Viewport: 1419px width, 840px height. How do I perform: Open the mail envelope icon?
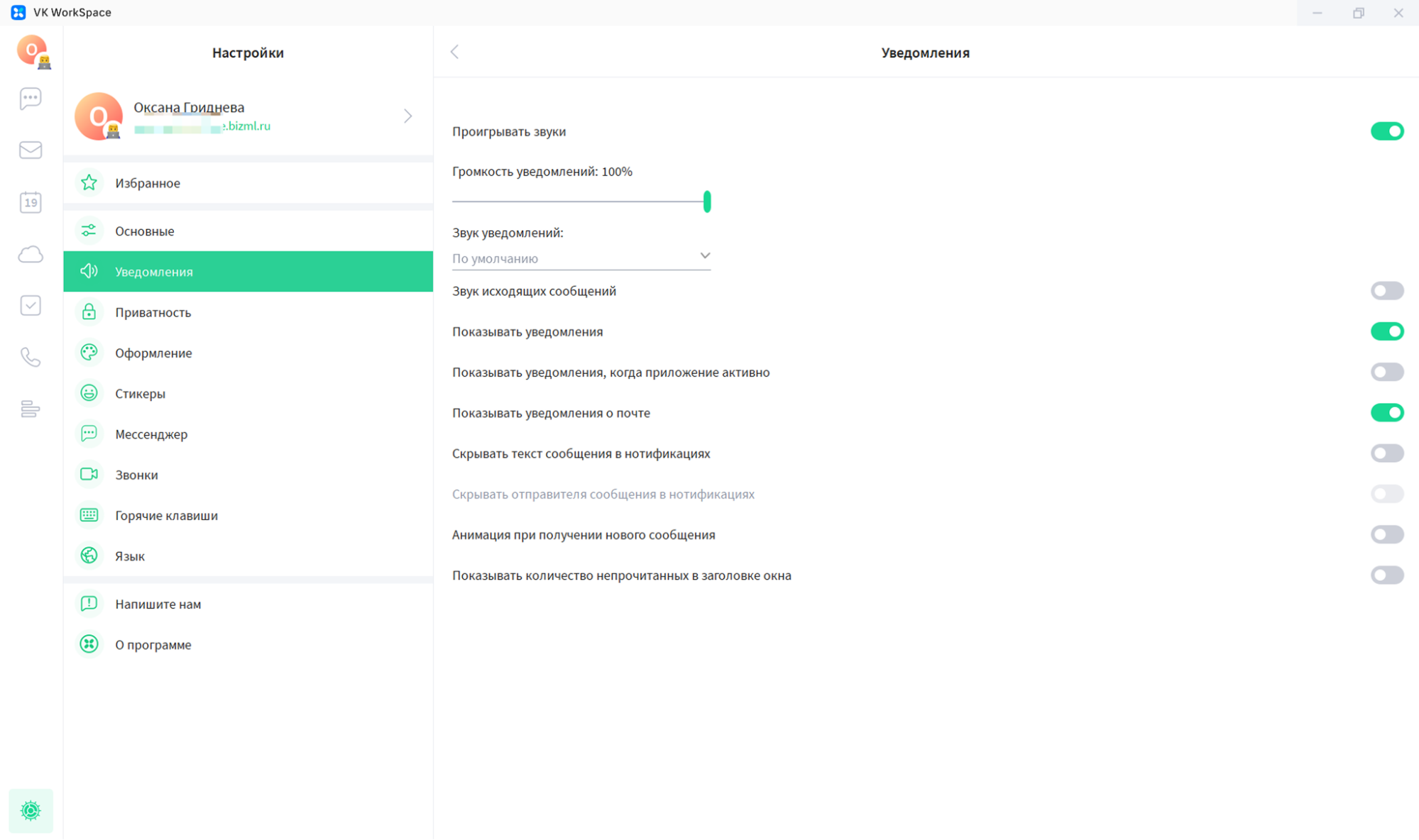point(31,150)
